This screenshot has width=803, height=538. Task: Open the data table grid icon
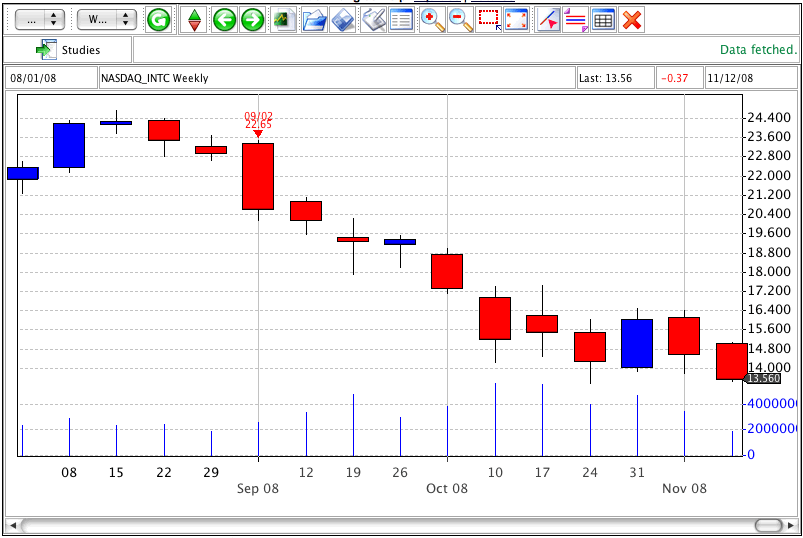coord(603,19)
